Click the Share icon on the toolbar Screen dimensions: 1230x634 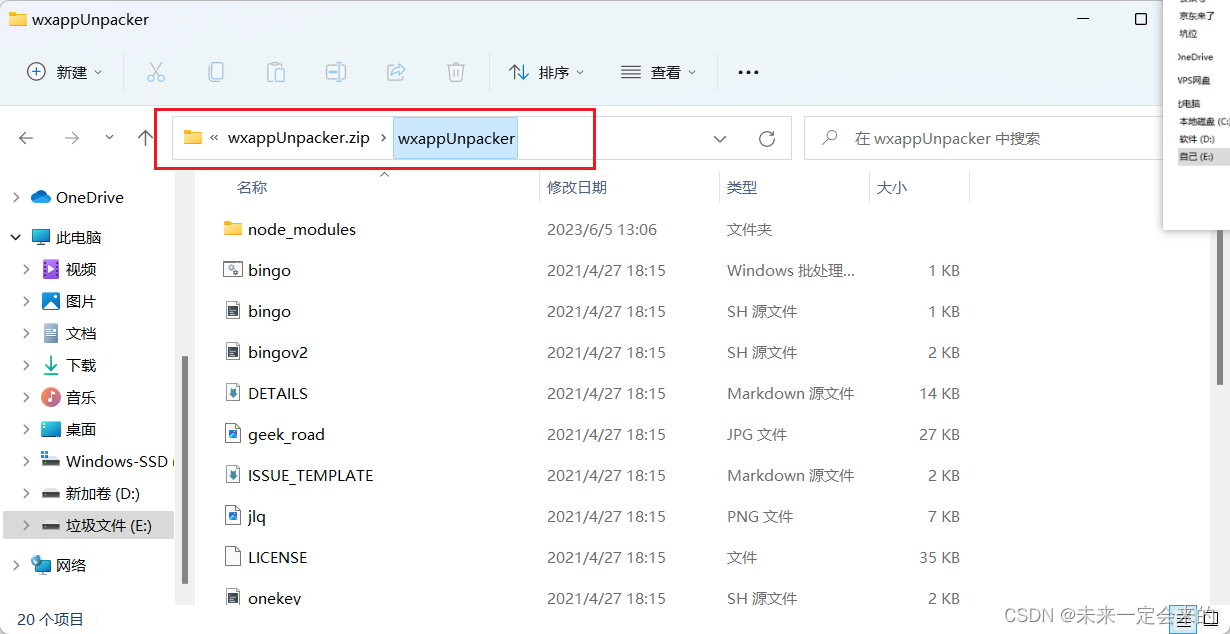coord(396,71)
